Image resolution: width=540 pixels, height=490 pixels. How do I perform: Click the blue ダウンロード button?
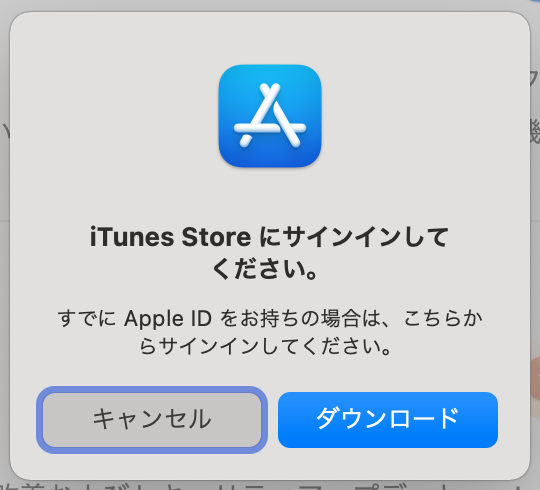click(388, 420)
